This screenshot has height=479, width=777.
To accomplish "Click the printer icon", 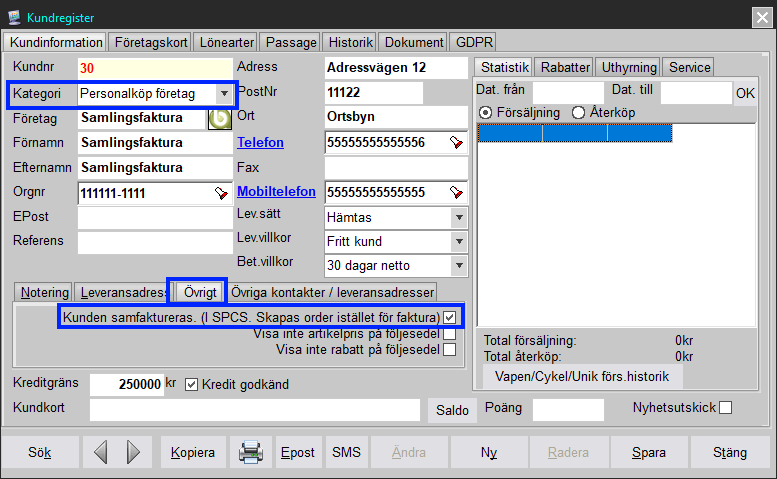I will [250, 452].
